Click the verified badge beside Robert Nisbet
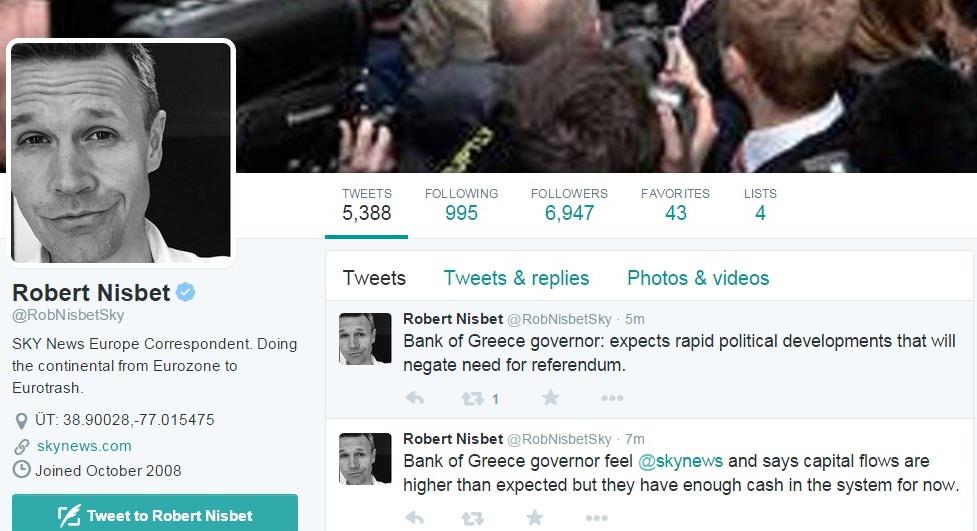The image size is (977, 531). 186,292
